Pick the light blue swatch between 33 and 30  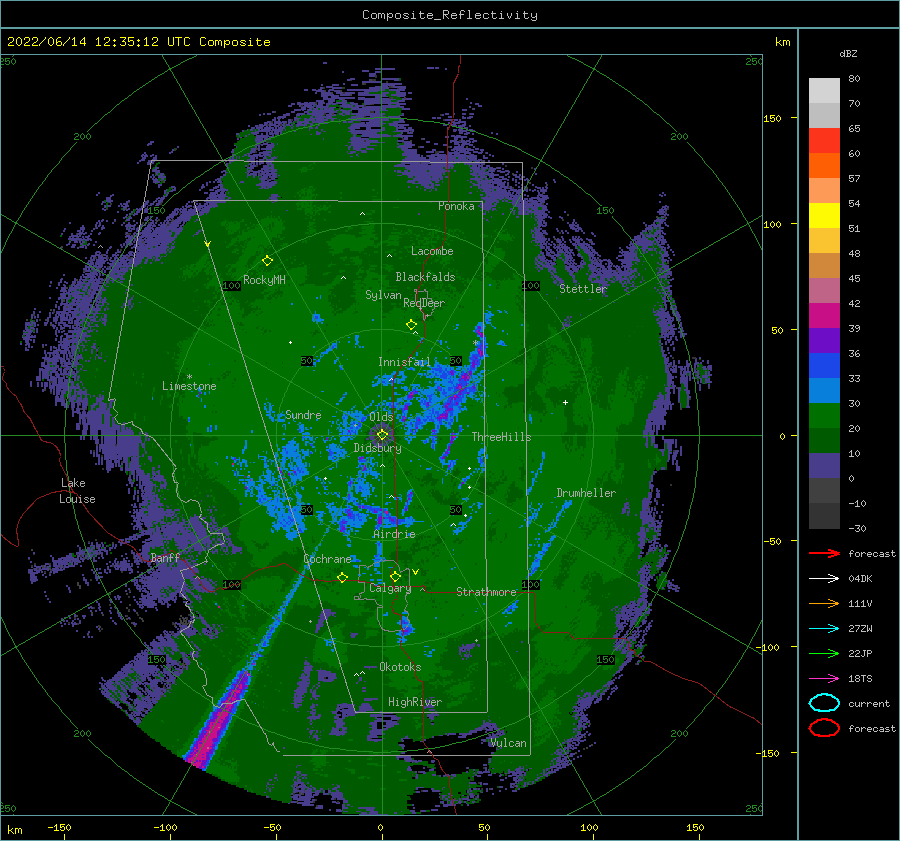coord(824,390)
